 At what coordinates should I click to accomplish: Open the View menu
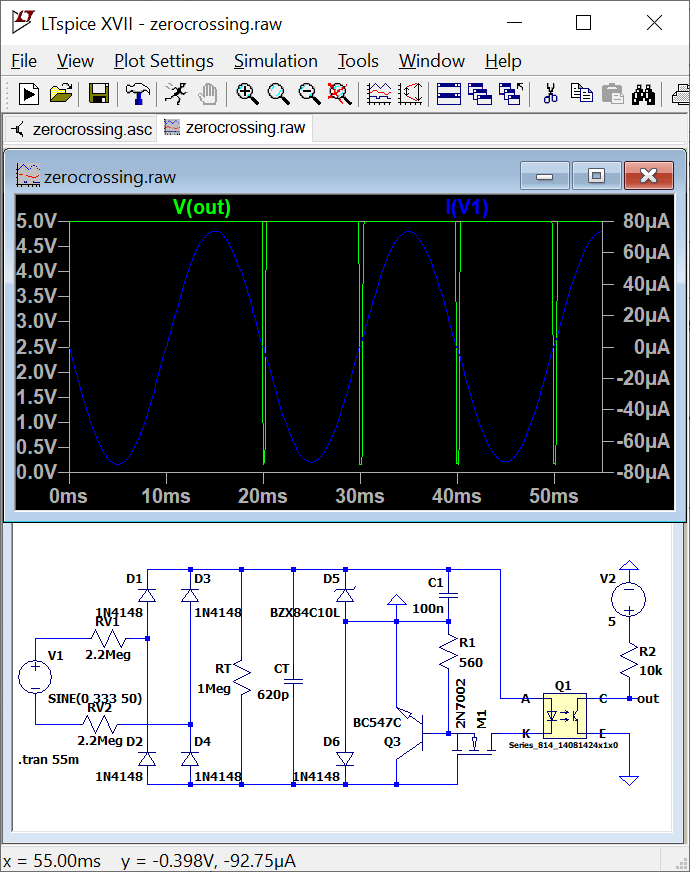(75, 61)
